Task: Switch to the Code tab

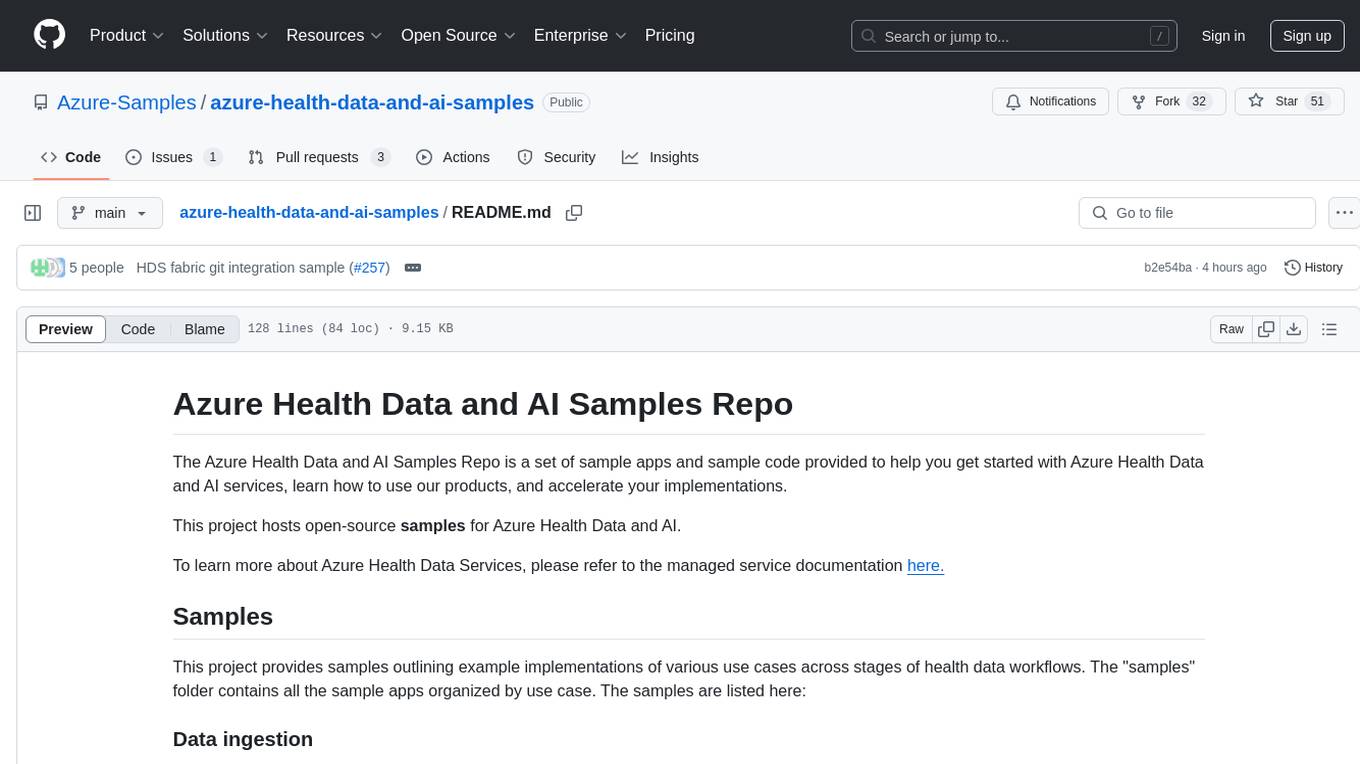Action: (71, 157)
